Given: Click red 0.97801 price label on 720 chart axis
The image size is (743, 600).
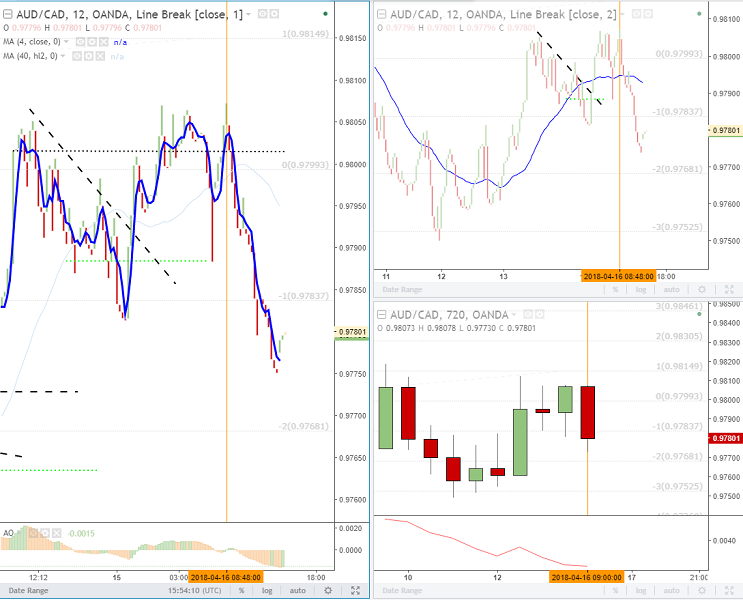Looking at the screenshot, I should click(725, 438).
